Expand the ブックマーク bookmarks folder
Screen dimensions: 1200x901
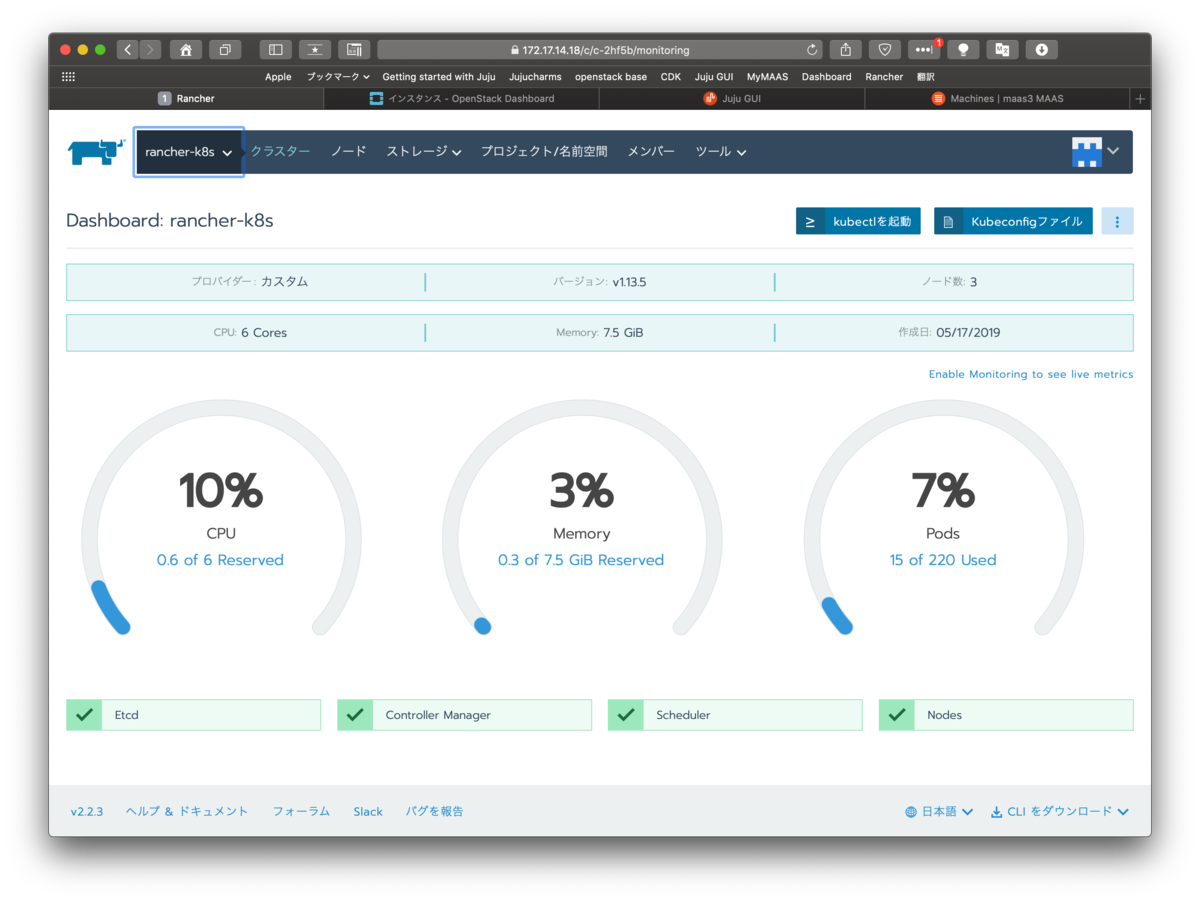338,77
